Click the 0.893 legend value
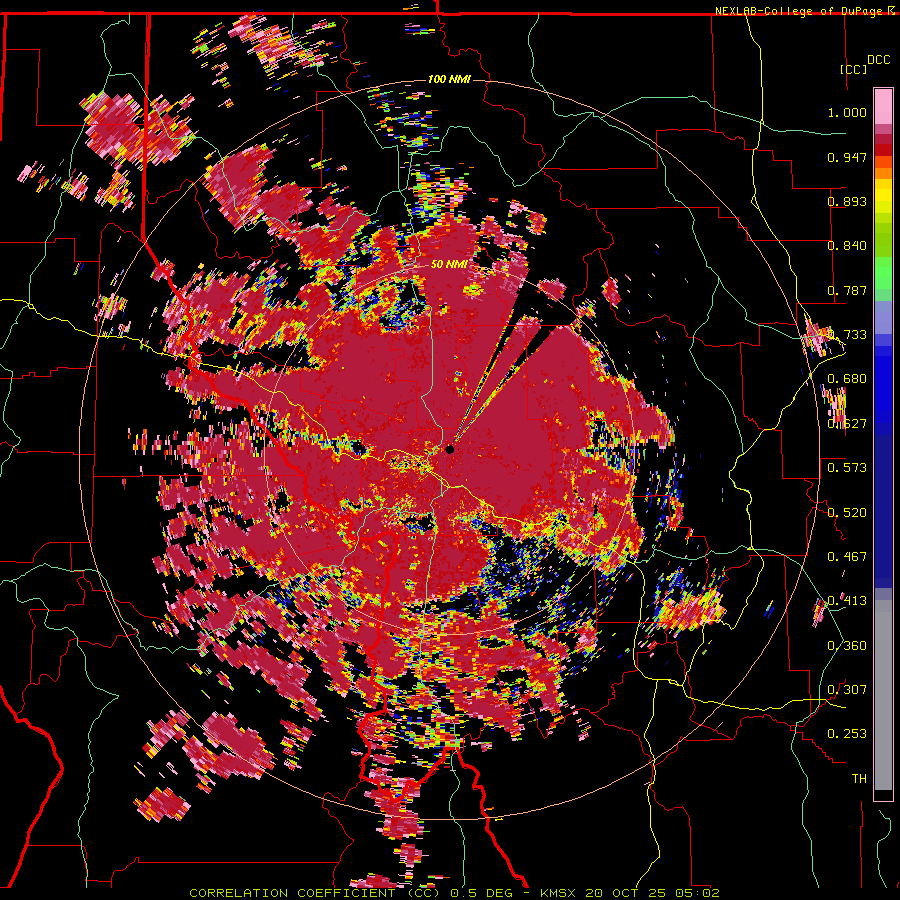This screenshot has width=900, height=900. tap(847, 201)
